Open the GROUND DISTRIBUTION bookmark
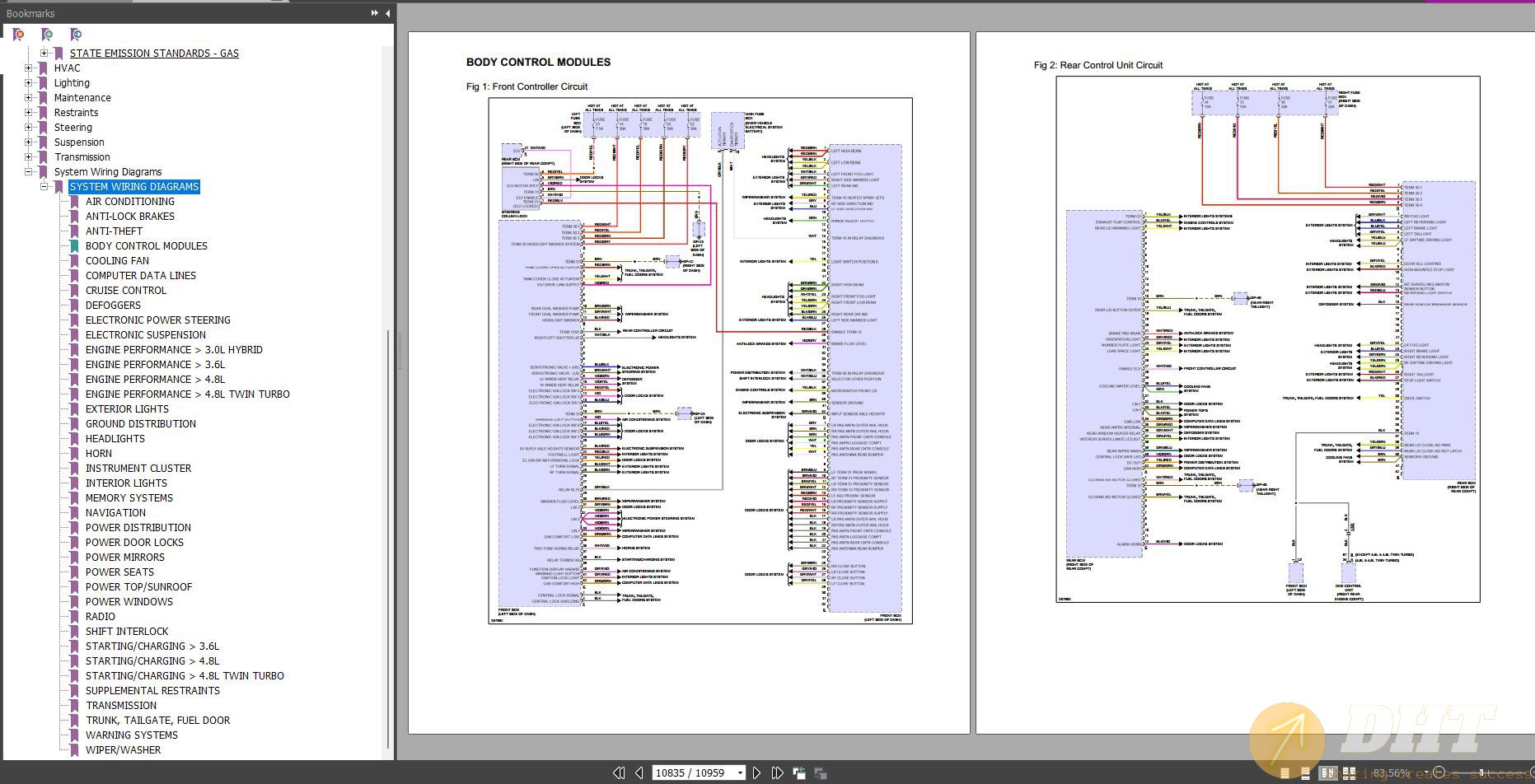Screen dimensions: 1535x784 tap(141, 424)
